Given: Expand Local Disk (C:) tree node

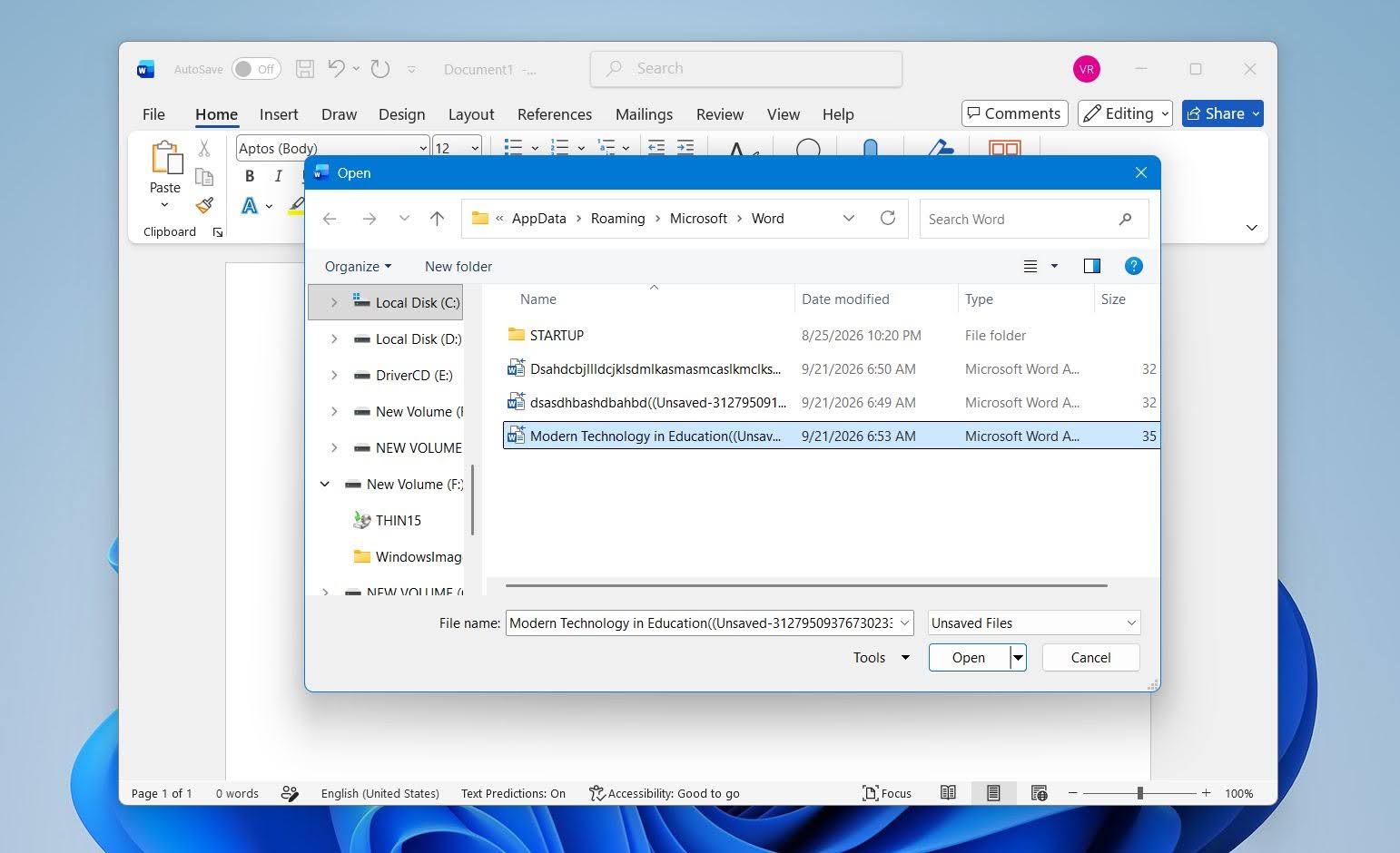Looking at the screenshot, I should click(x=334, y=302).
